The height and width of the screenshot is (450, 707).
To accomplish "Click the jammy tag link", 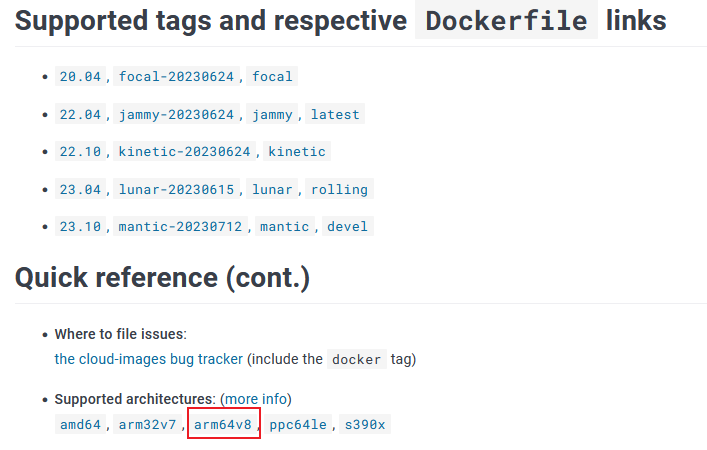I will coord(272,114).
